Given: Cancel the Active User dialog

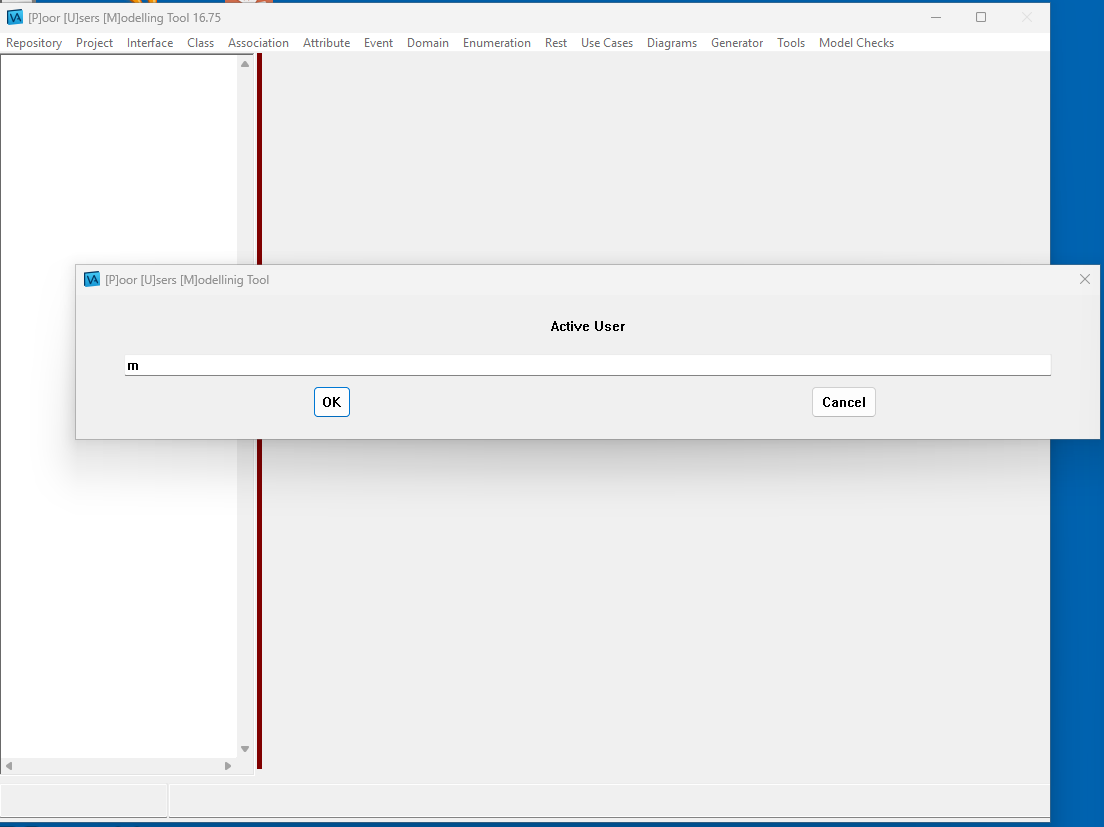Looking at the screenshot, I should [x=843, y=402].
